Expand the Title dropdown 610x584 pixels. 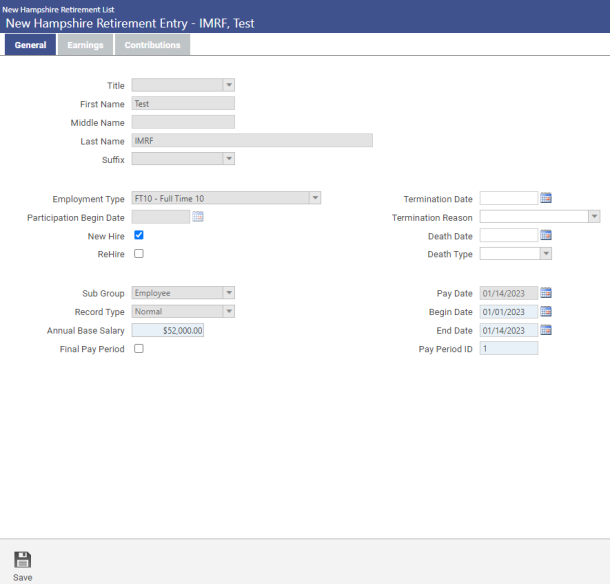[228, 85]
